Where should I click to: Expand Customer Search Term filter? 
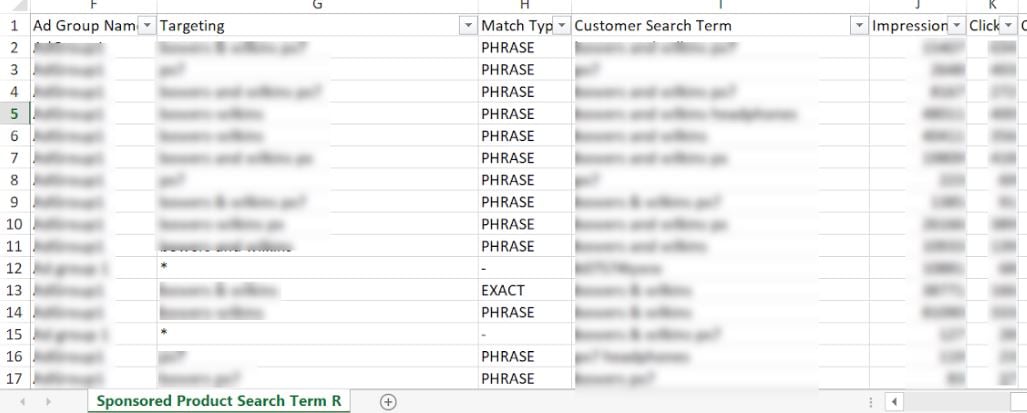[x=858, y=26]
